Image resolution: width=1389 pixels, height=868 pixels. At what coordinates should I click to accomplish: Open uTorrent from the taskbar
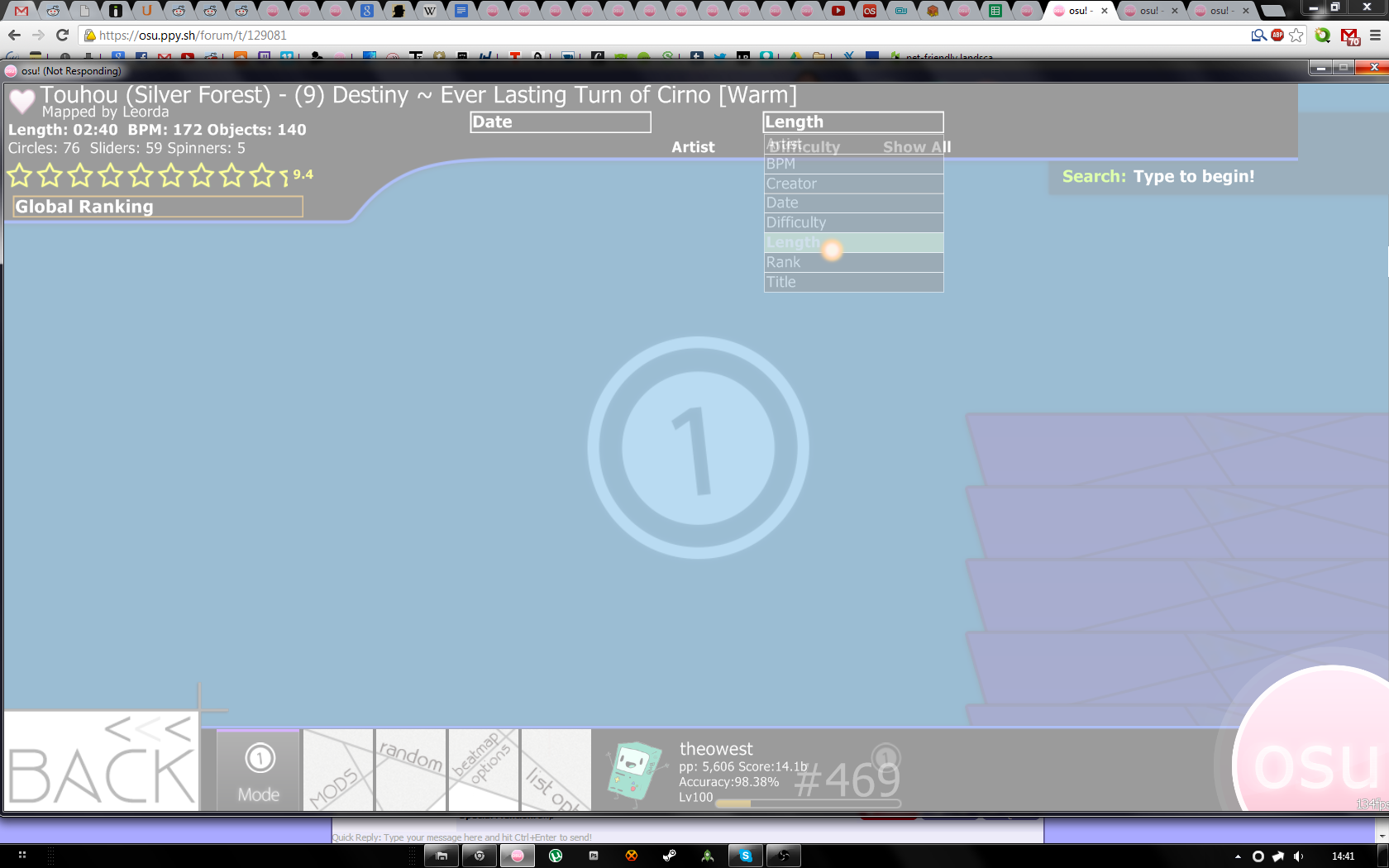(x=556, y=856)
